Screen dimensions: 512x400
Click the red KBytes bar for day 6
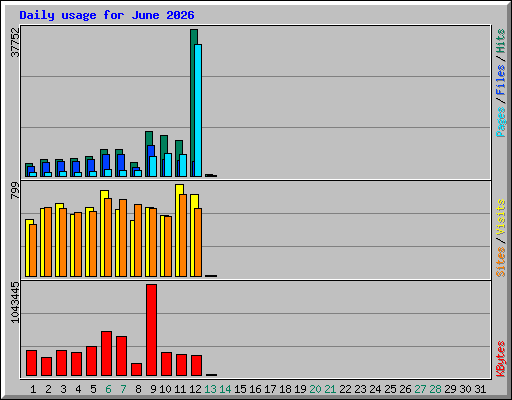click(106, 354)
